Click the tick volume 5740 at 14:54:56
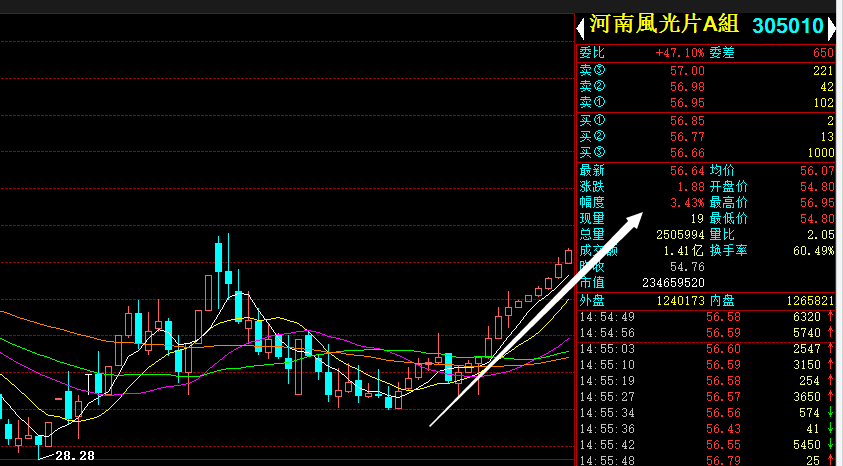The height and width of the screenshot is (466, 843). pyautogui.click(x=808, y=333)
